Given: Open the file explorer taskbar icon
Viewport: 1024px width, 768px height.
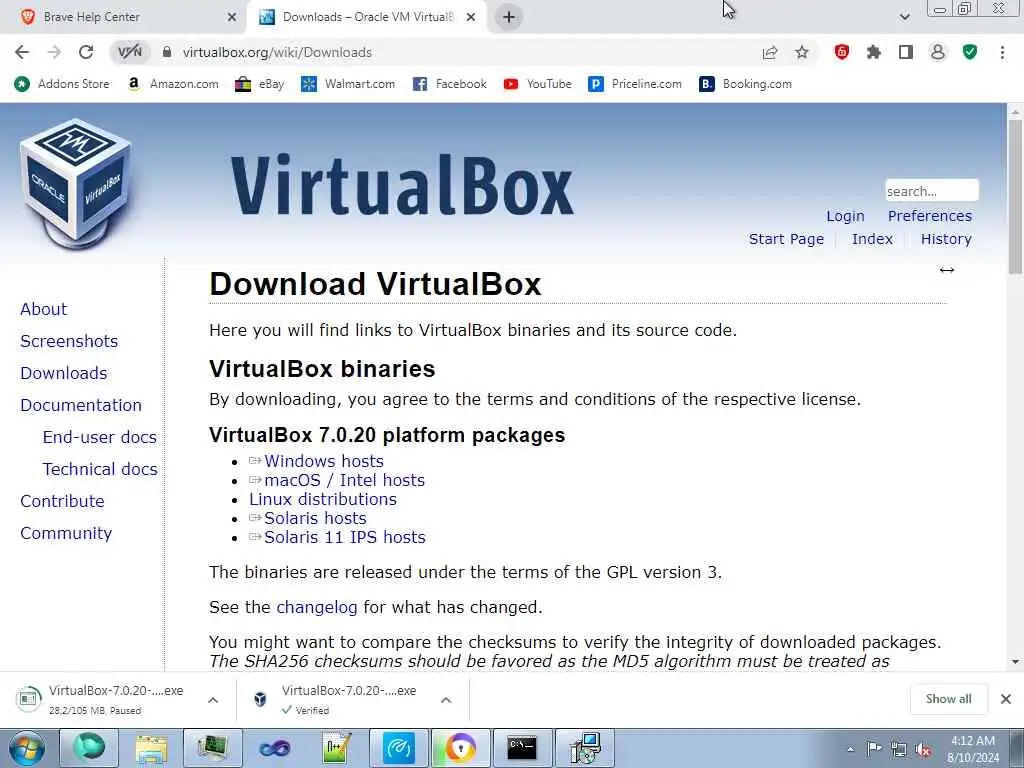Looking at the screenshot, I should pos(151,748).
